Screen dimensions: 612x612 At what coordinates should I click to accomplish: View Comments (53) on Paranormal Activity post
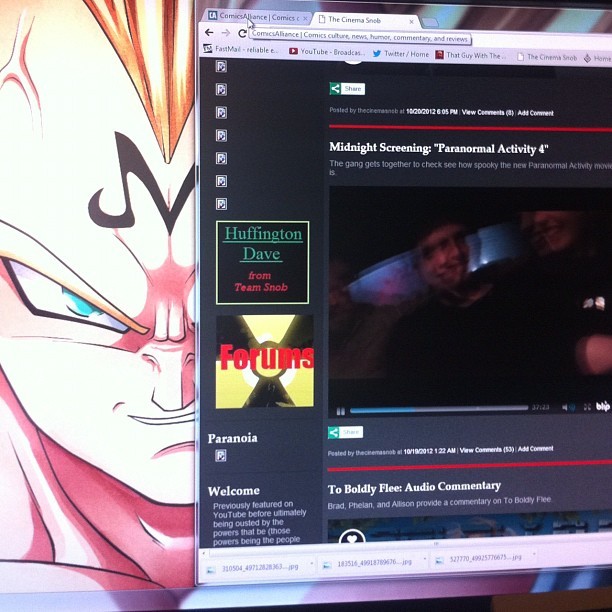point(487,450)
